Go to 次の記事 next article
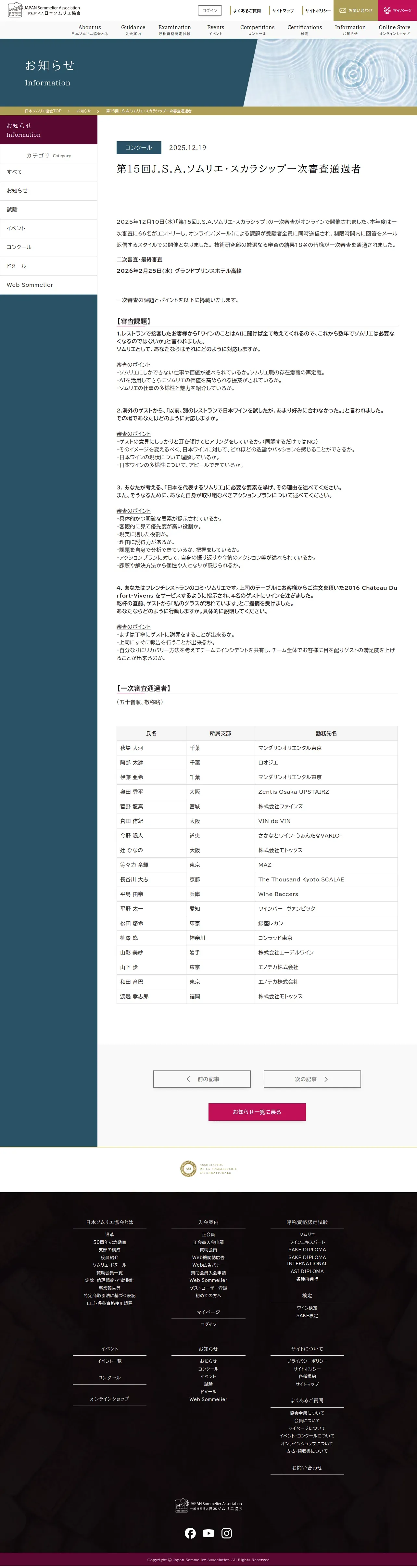 tap(312, 1079)
